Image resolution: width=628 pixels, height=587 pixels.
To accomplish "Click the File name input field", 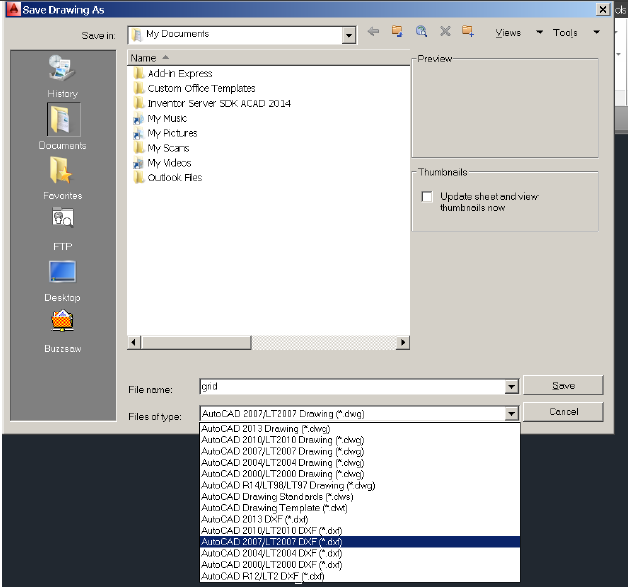I will (x=352, y=387).
